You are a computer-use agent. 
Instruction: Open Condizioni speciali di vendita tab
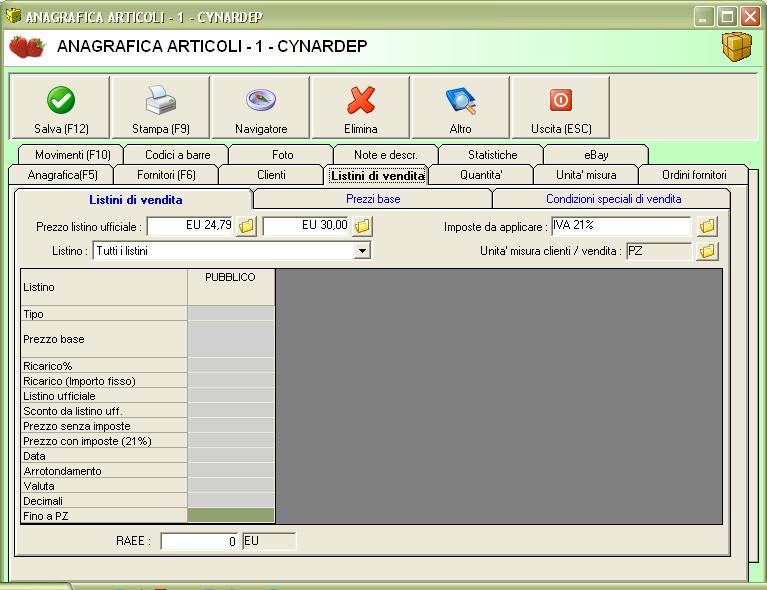tap(613, 199)
